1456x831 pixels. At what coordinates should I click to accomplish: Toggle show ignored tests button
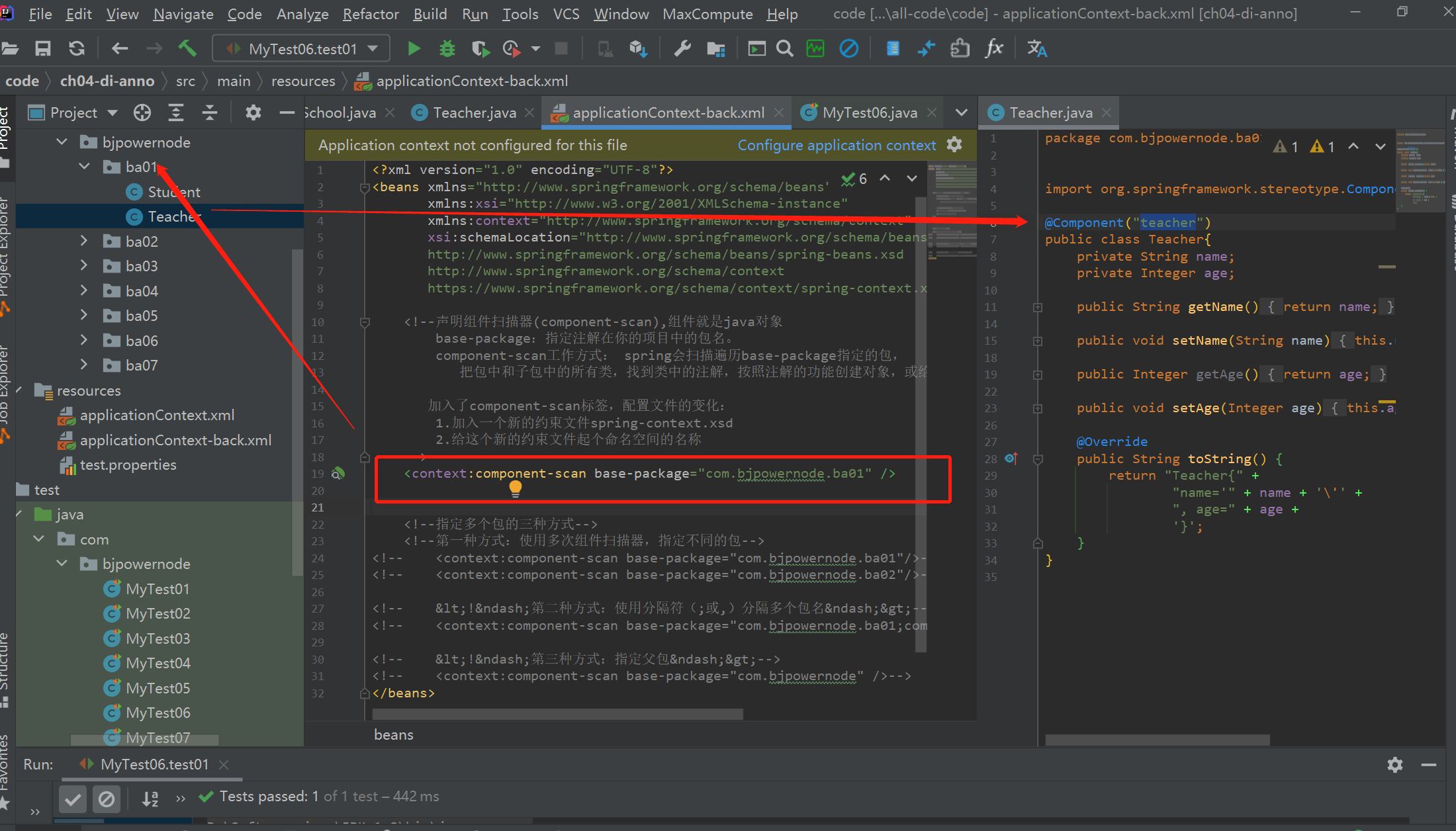(106, 799)
